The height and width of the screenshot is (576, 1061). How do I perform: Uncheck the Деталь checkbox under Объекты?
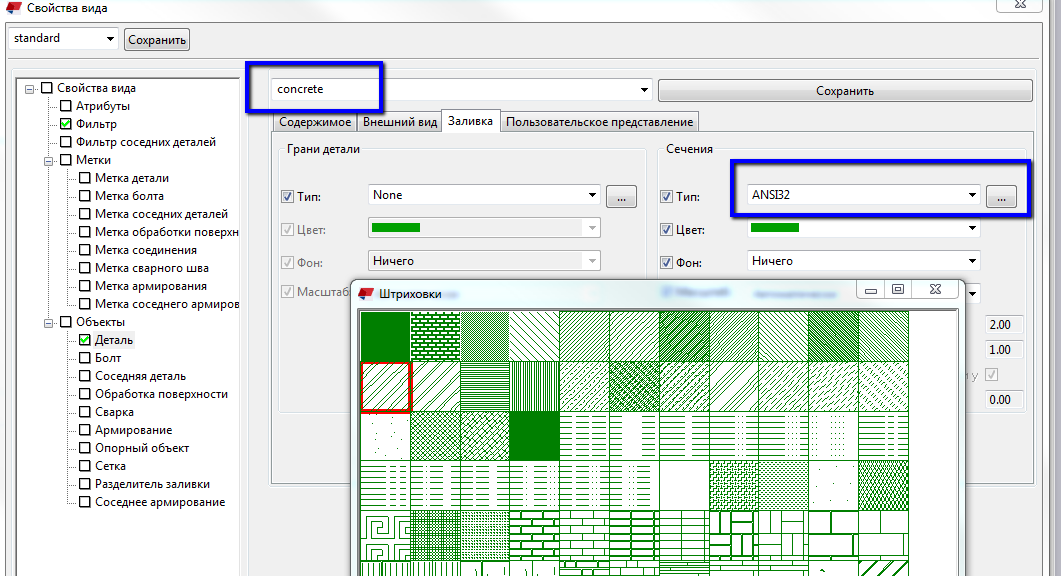tap(85, 340)
